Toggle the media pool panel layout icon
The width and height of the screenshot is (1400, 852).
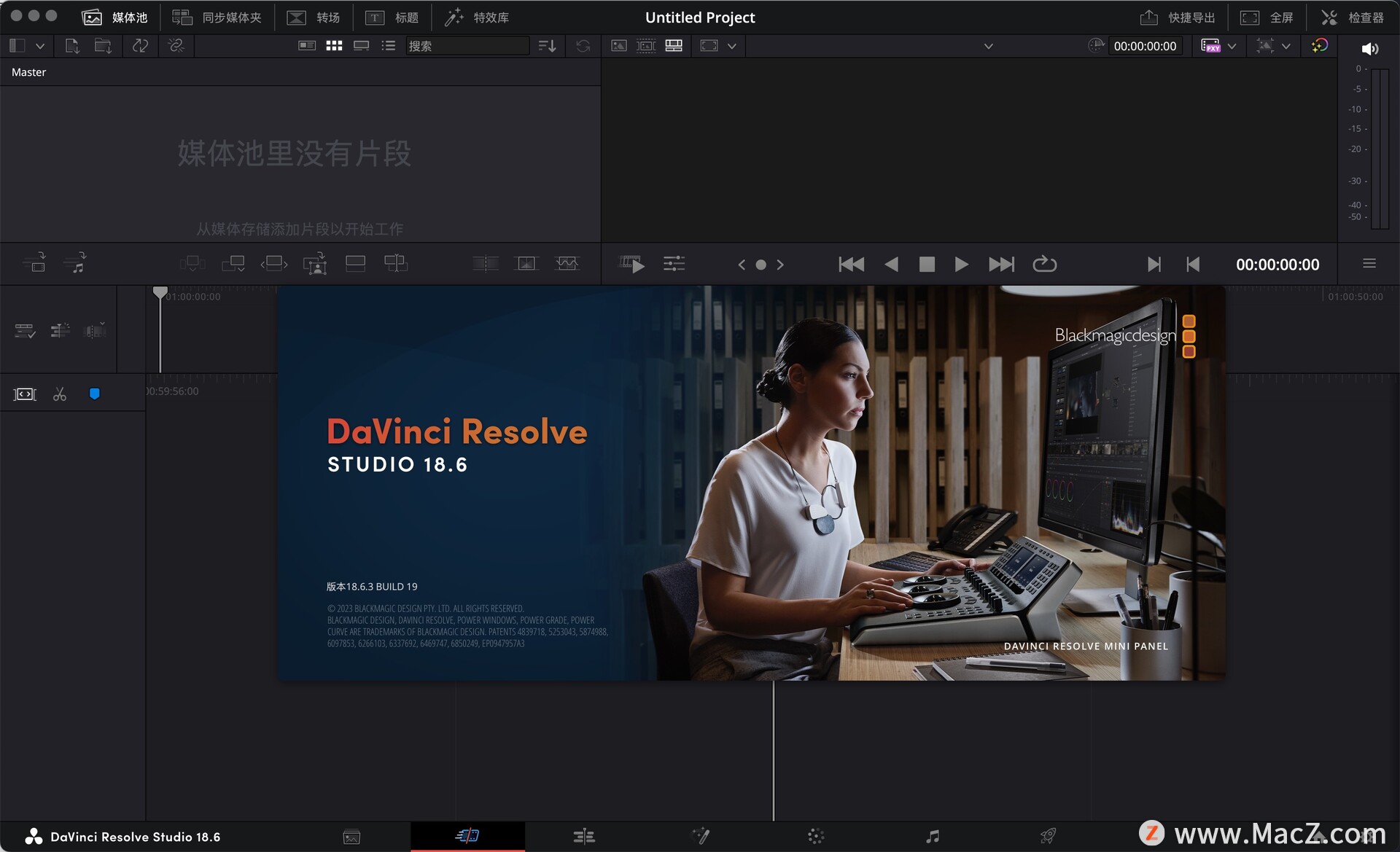point(17,45)
